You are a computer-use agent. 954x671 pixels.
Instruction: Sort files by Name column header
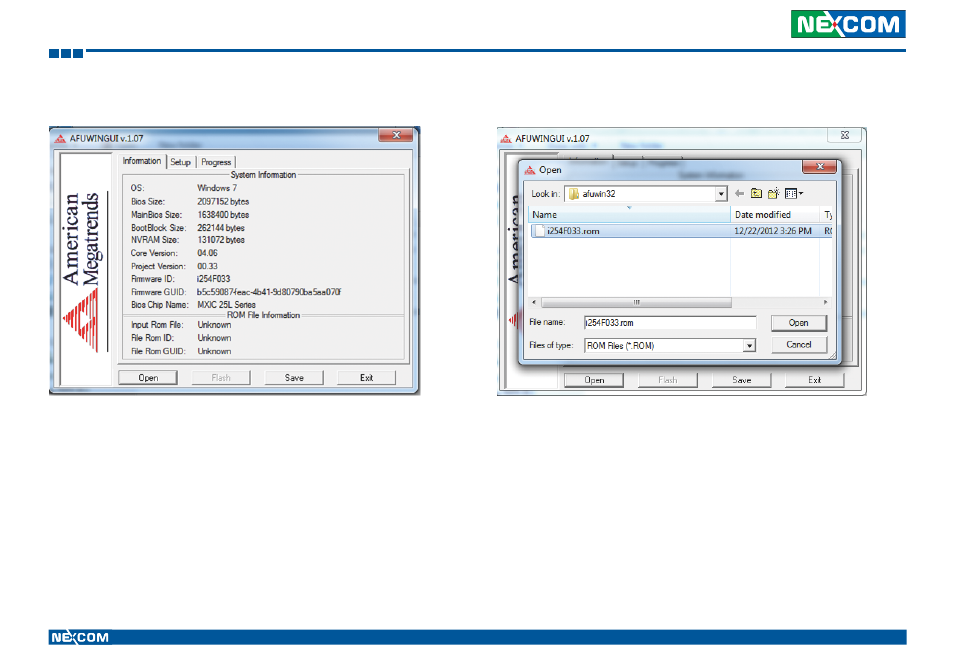[629, 215]
